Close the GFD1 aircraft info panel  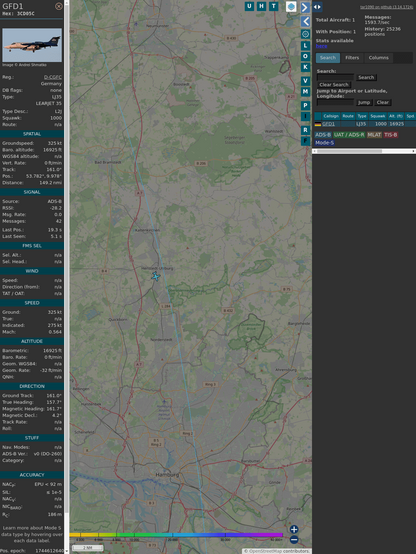(59, 6)
